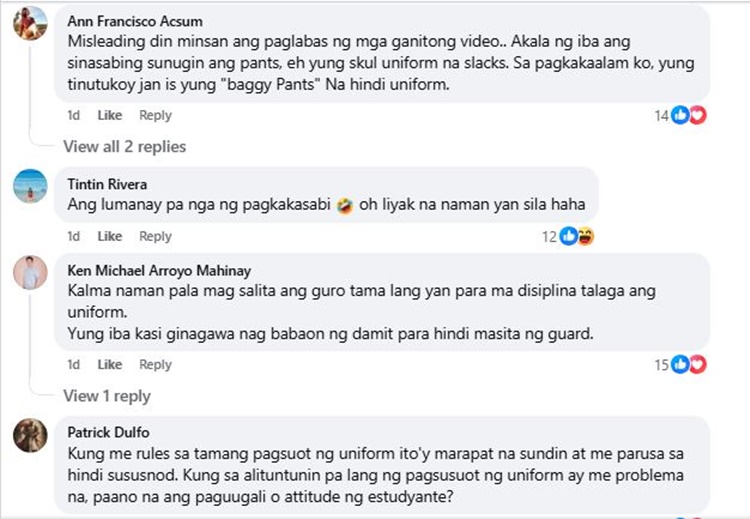Like Tintin Rivera's comment

110,236
